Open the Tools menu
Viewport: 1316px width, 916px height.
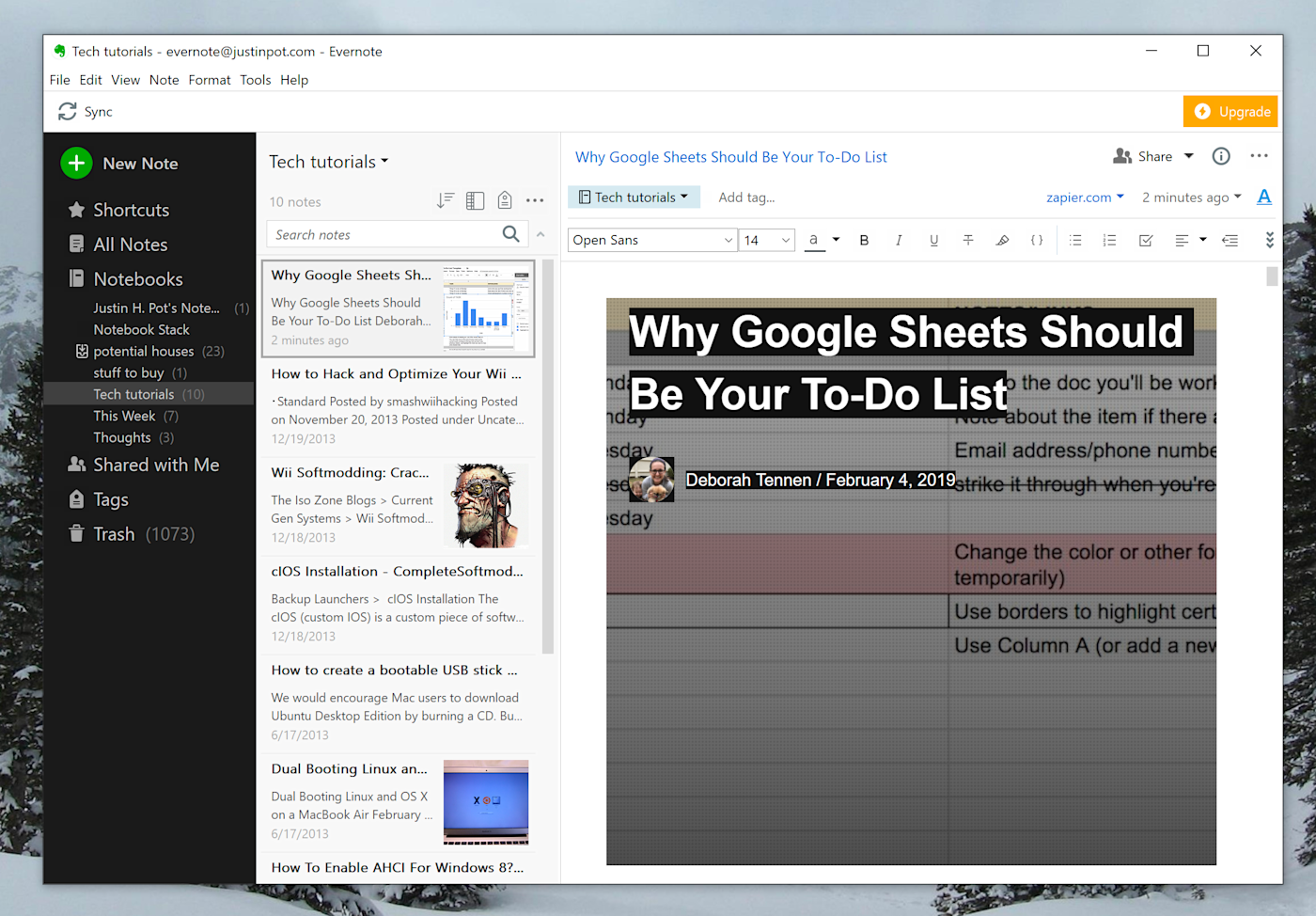[255, 80]
